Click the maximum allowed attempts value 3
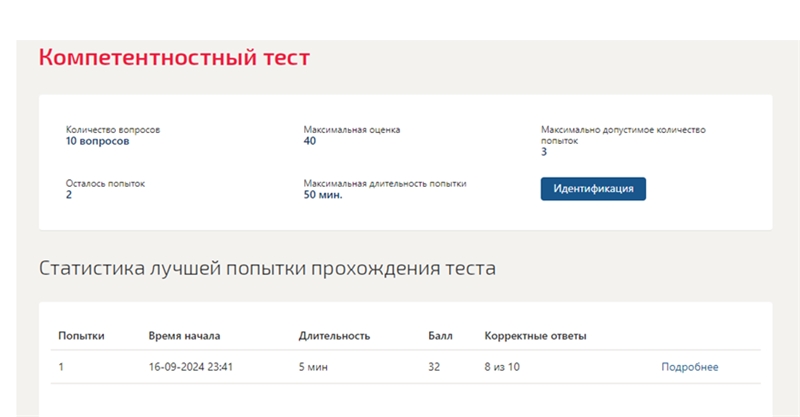800x417 pixels. (x=544, y=152)
